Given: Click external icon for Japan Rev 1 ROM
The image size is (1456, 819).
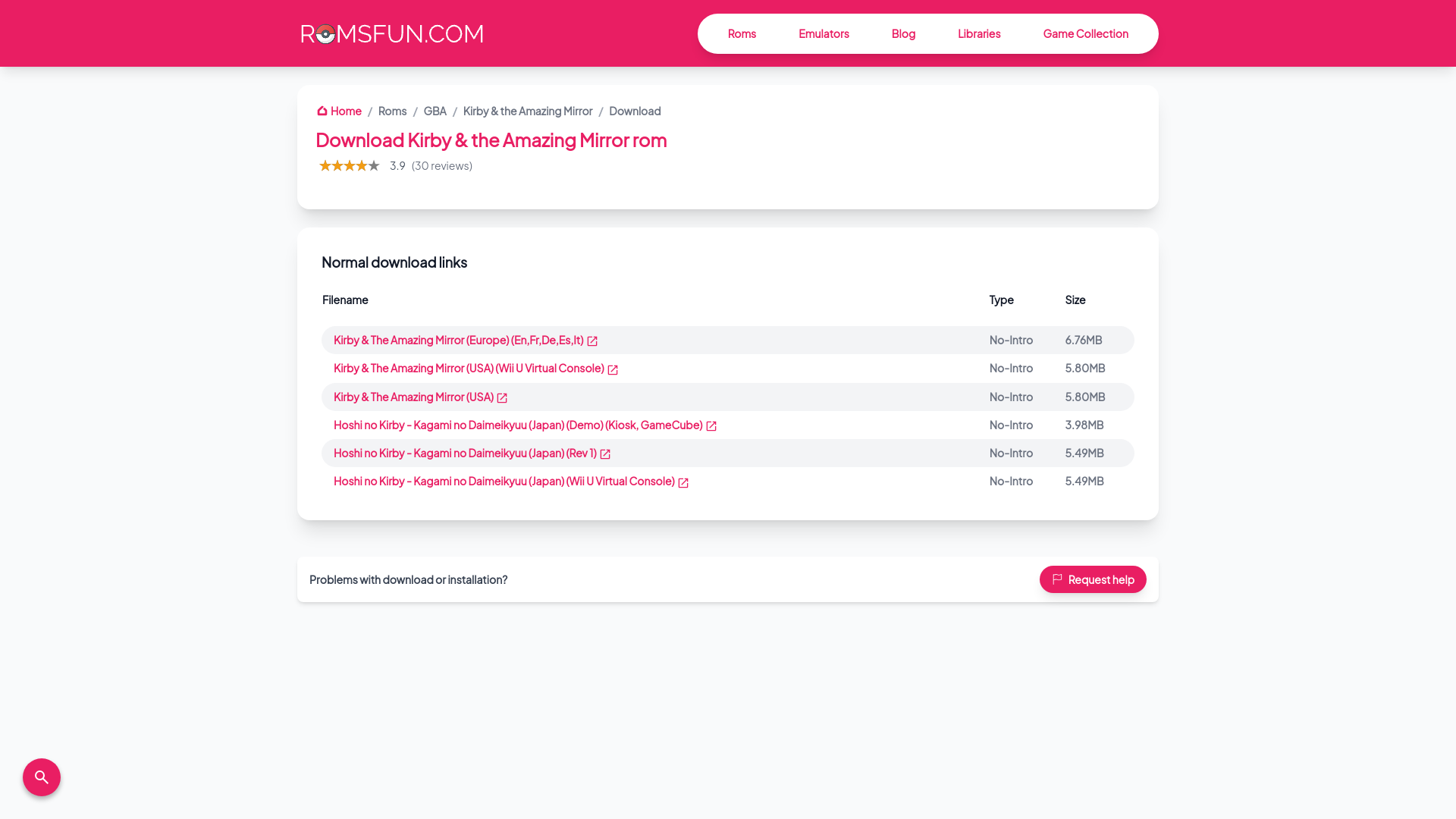Looking at the screenshot, I should click(605, 454).
